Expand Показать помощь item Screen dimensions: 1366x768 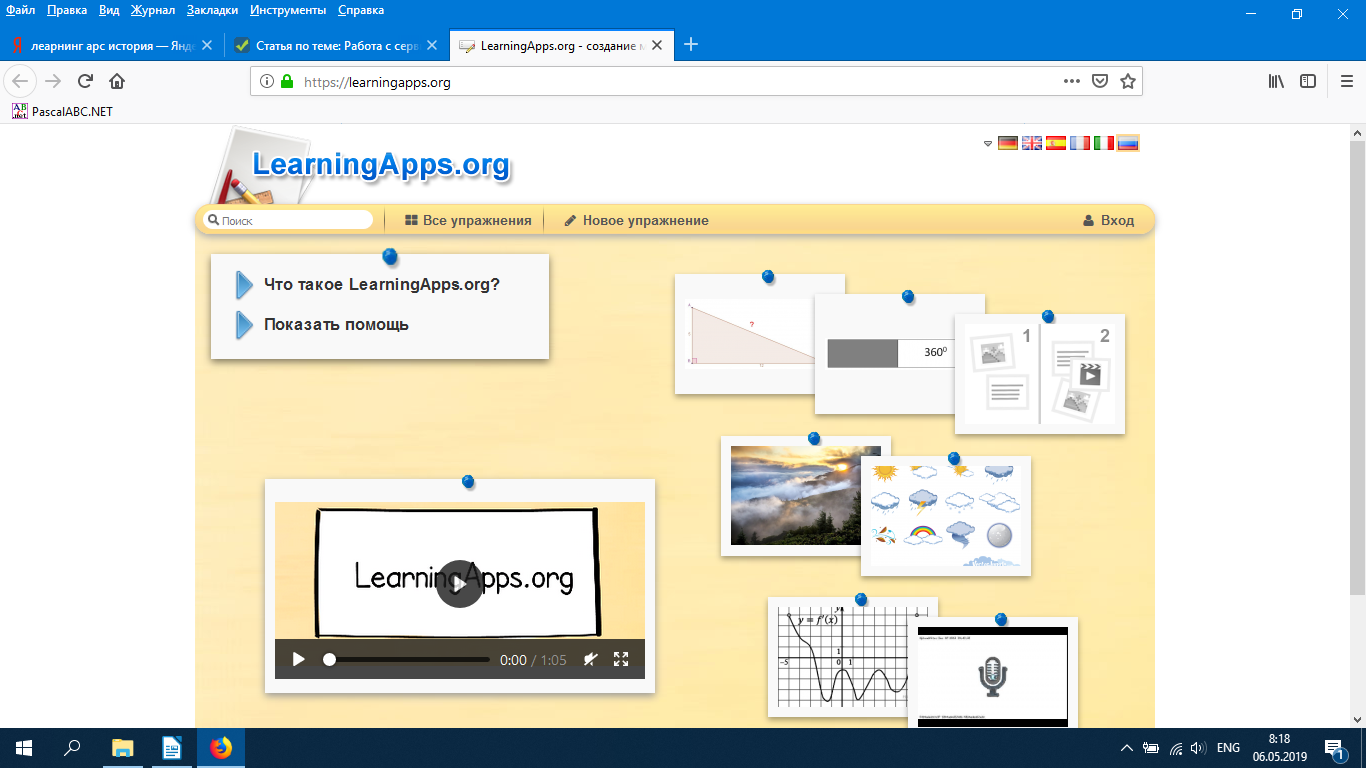click(x=323, y=325)
